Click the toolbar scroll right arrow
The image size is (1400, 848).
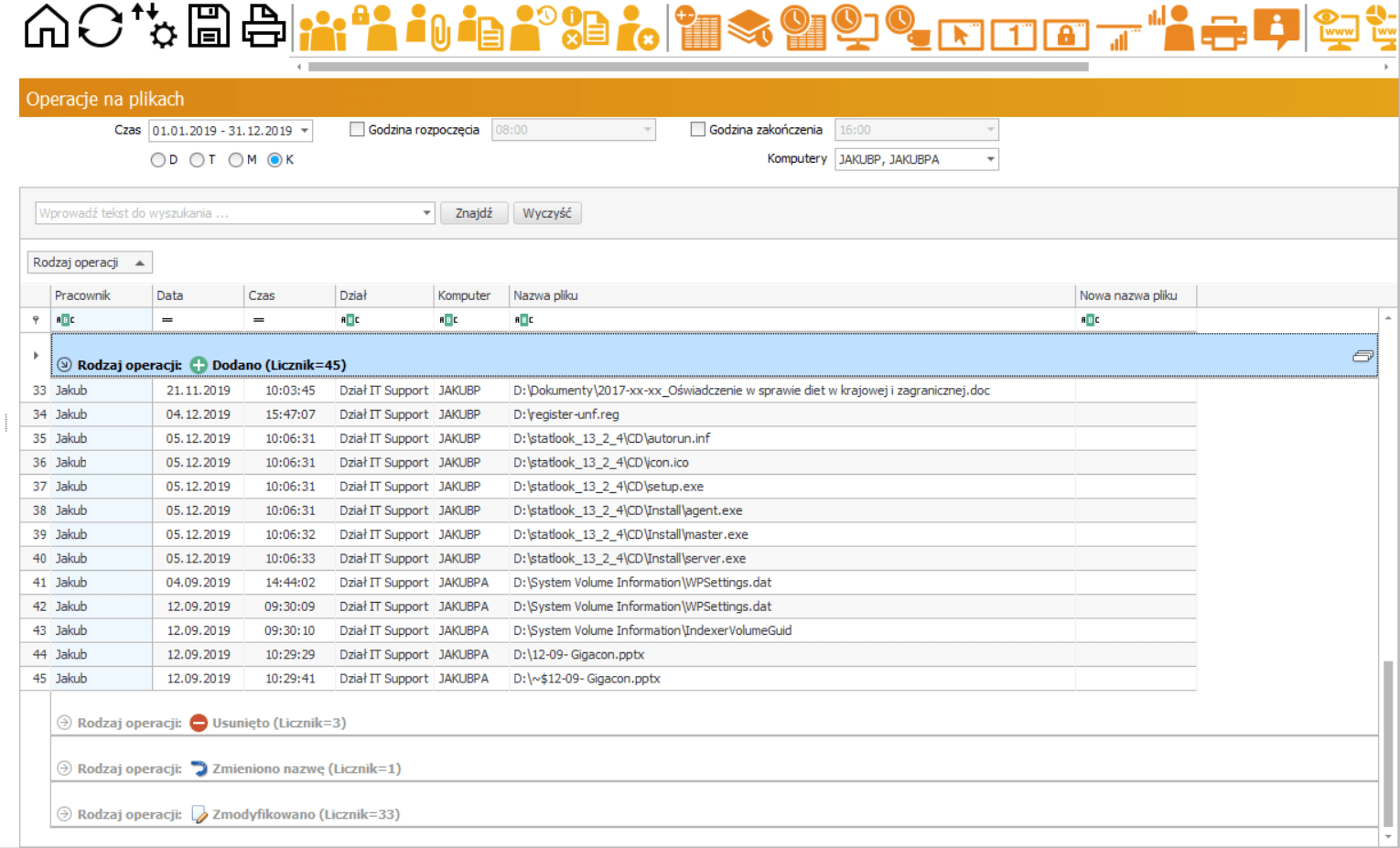tap(1385, 67)
